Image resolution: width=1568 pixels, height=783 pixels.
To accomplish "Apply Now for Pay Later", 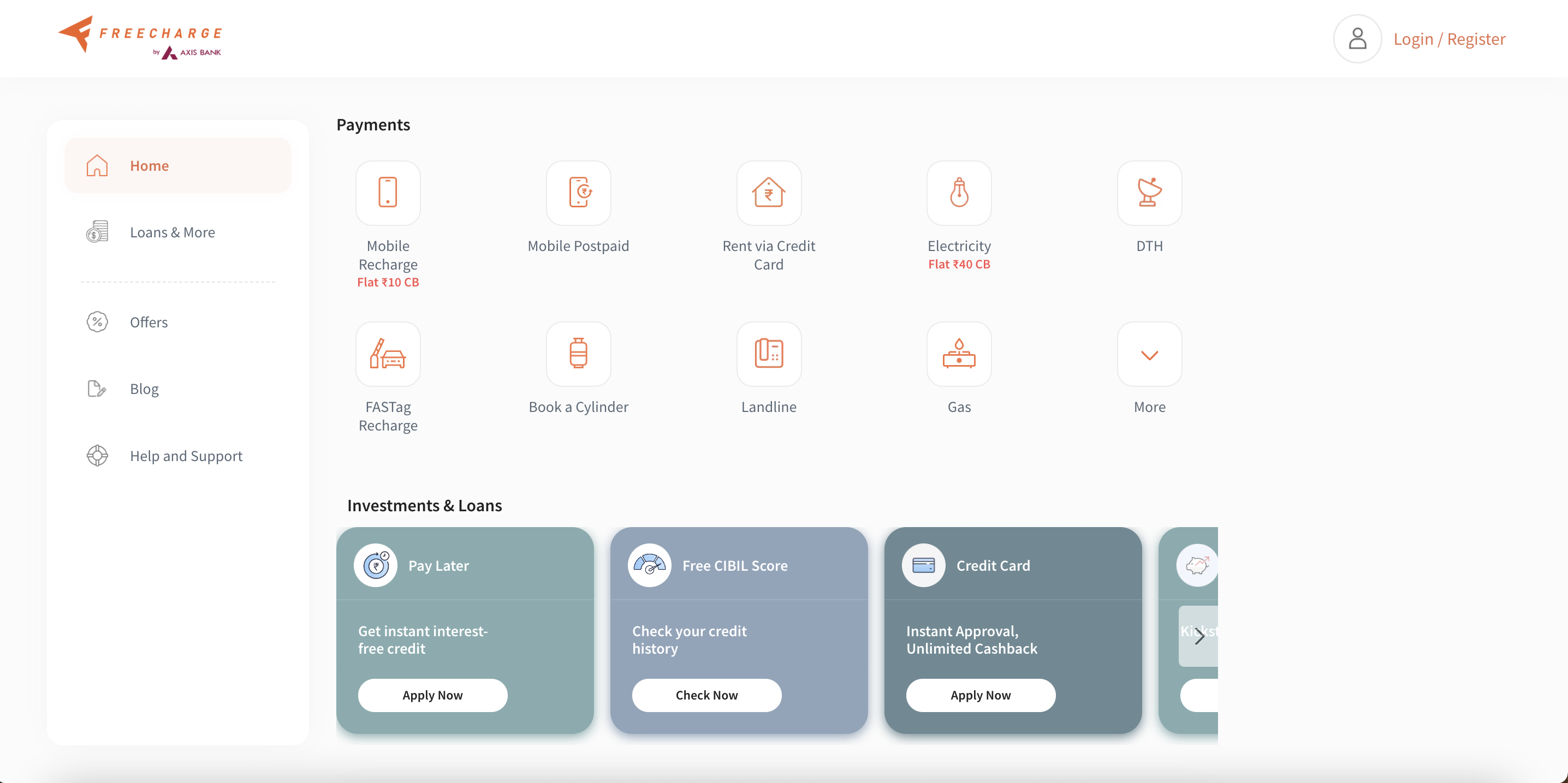I will 433,695.
